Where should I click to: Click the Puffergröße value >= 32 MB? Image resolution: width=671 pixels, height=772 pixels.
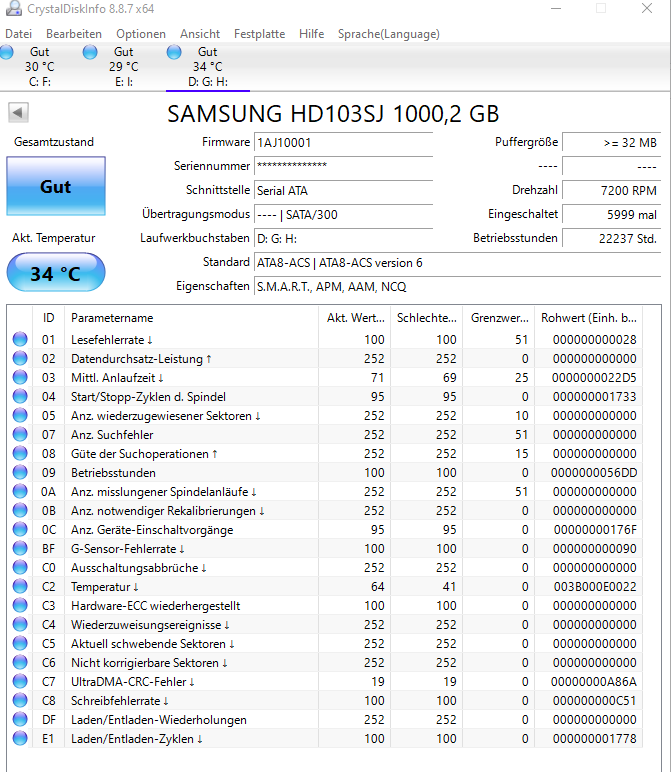(611, 143)
